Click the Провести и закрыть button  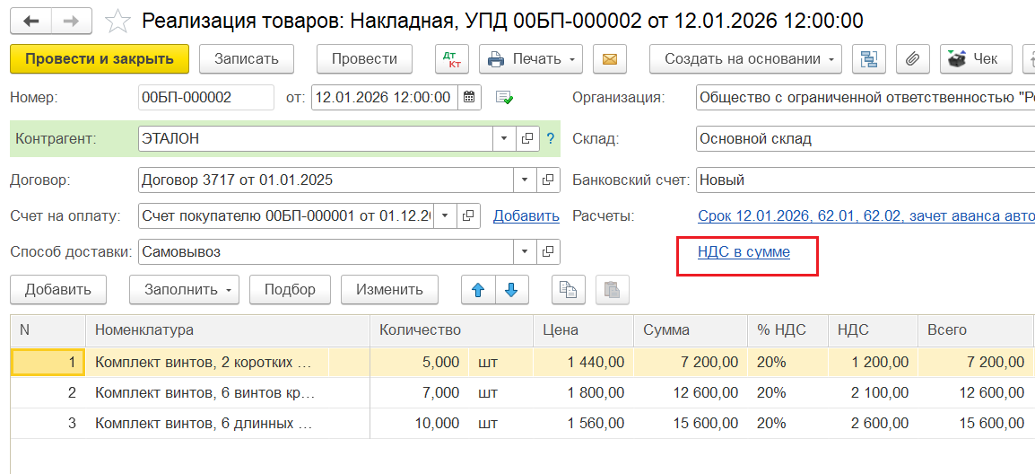(x=99, y=59)
